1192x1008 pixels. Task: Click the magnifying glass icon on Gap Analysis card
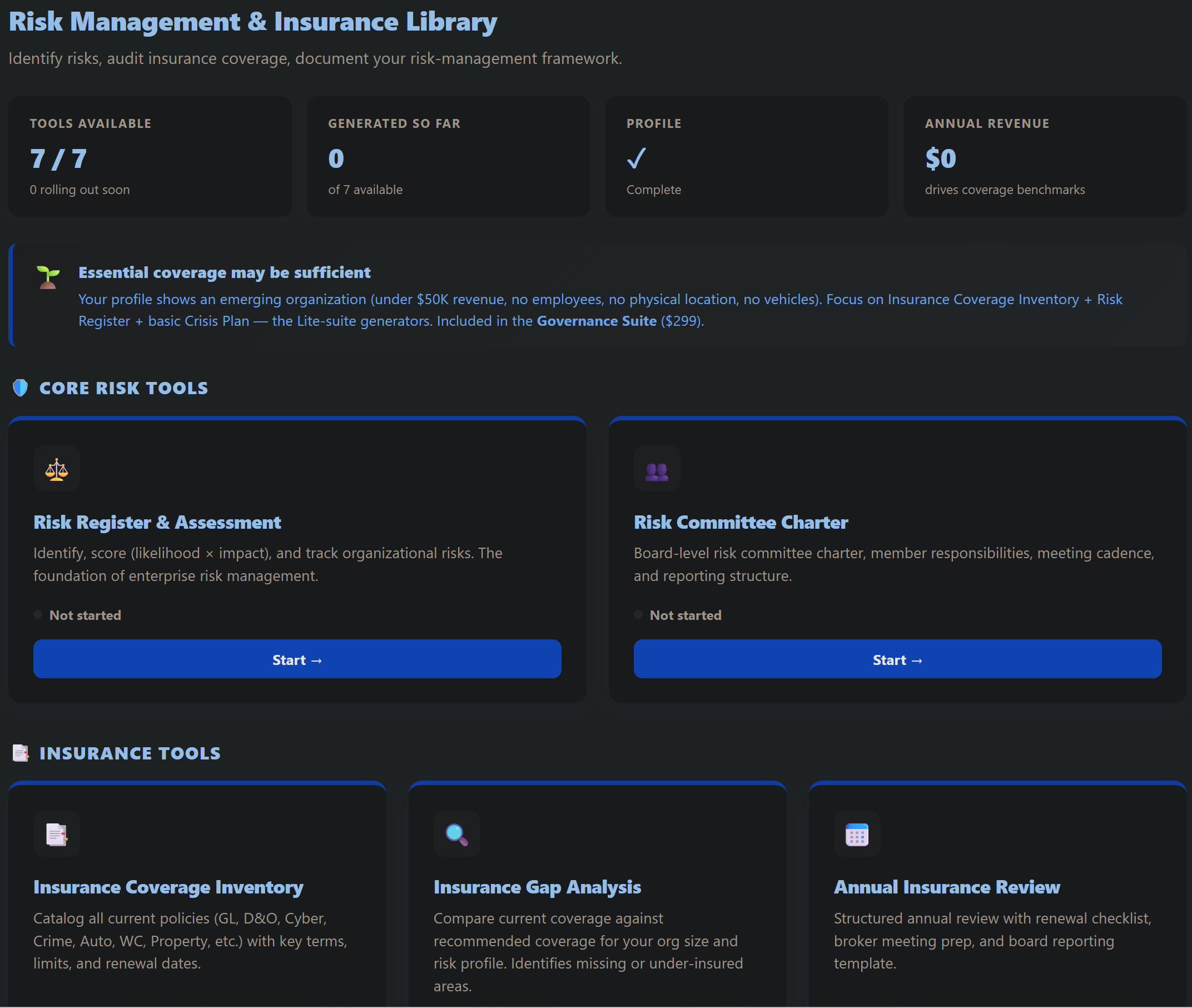(x=456, y=834)
